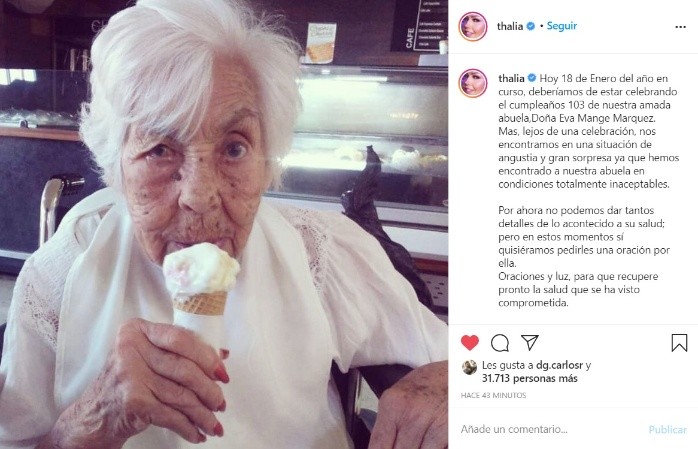This screenshot has height=449, width=698.
Task: View the 31.713 personas más likes list
Action: point(529,379)
